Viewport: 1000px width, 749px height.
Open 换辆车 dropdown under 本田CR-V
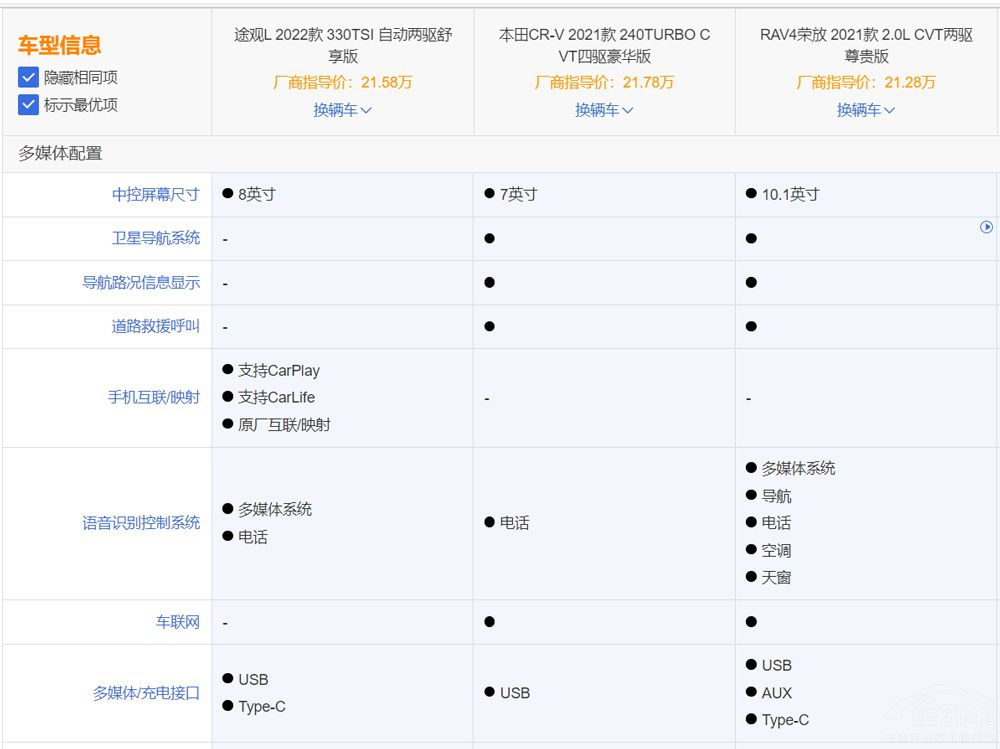tap(604, 110)
